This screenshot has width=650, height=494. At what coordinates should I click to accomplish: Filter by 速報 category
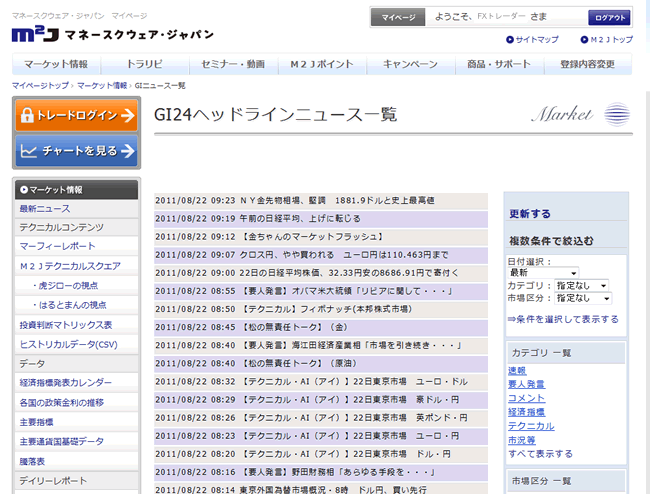tap(517, 370)
